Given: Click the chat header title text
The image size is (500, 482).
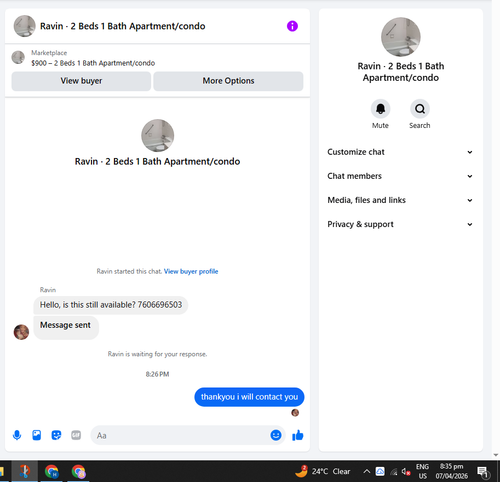Looking at the screenshot, I should 123,26.
